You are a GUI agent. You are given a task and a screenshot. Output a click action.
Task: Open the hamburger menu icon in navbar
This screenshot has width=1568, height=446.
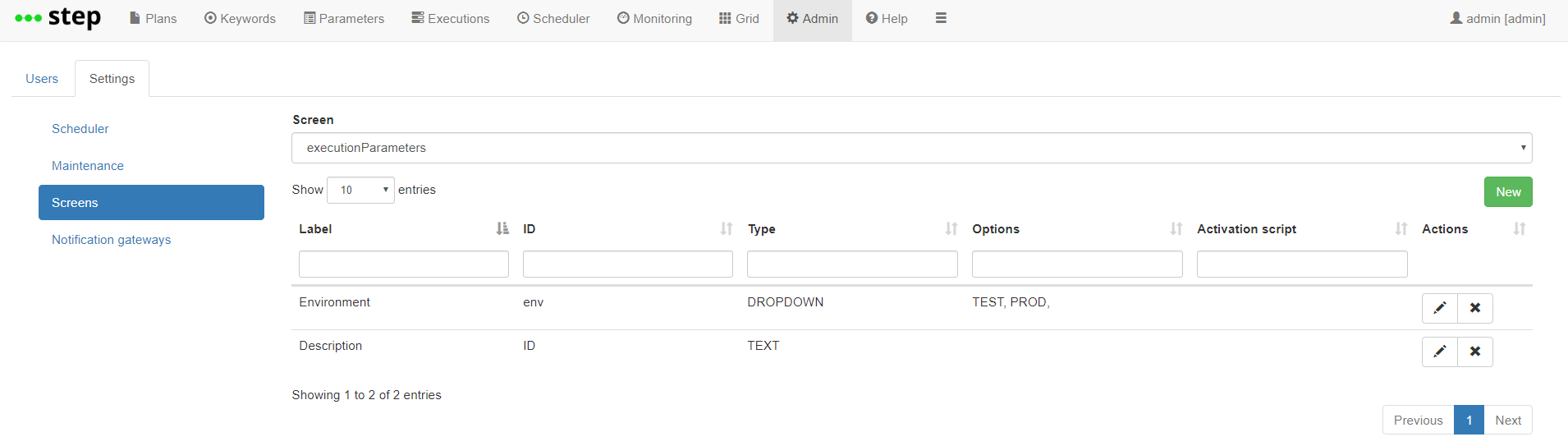click(941, 18)
